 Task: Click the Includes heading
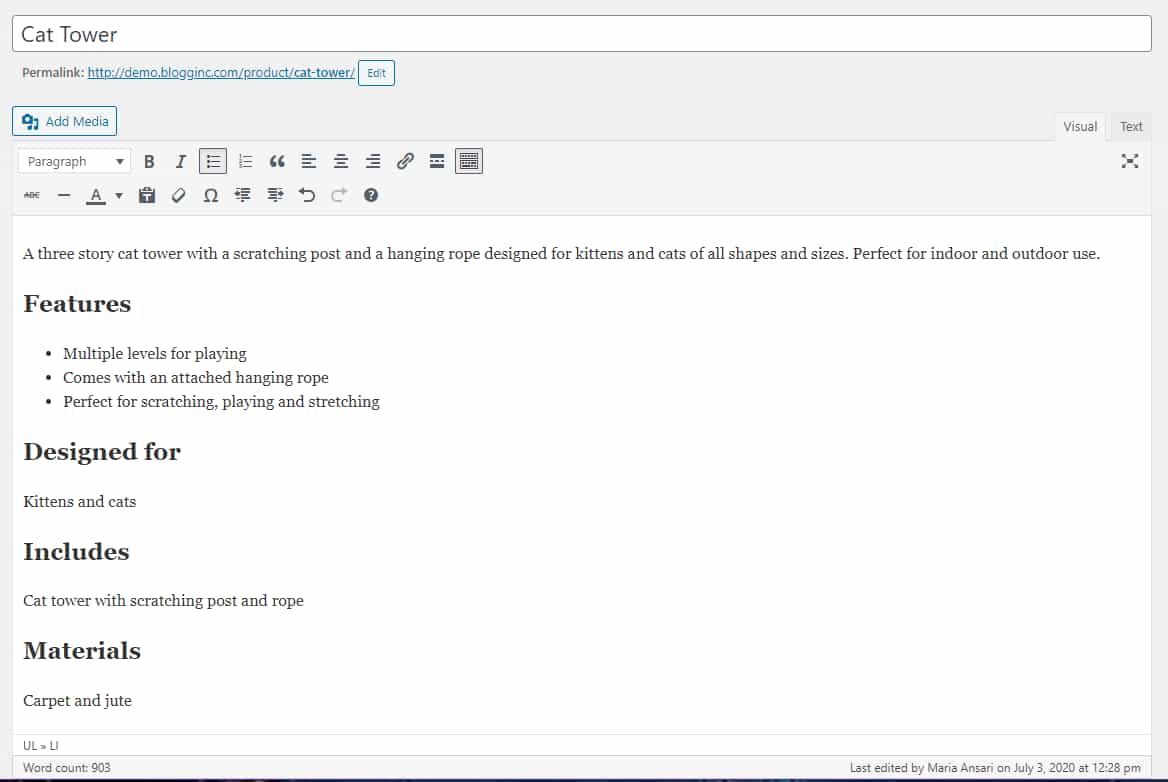point(76,552)
